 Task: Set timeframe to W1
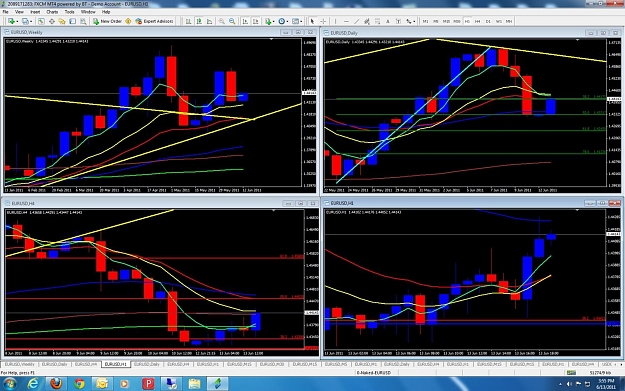click(499, 22)
